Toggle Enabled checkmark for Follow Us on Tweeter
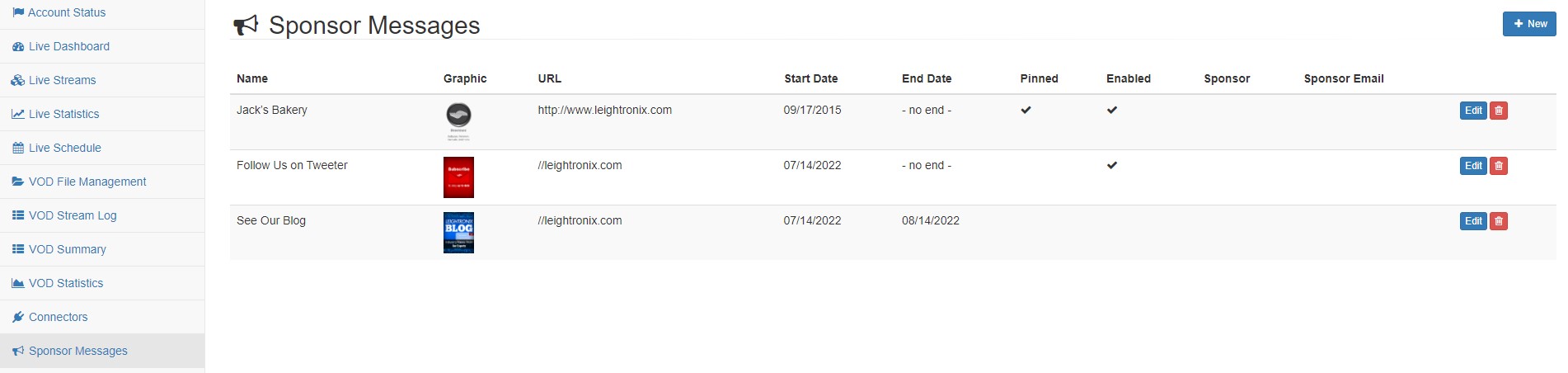This screenshot has width=1568, height=373. 1111,165
